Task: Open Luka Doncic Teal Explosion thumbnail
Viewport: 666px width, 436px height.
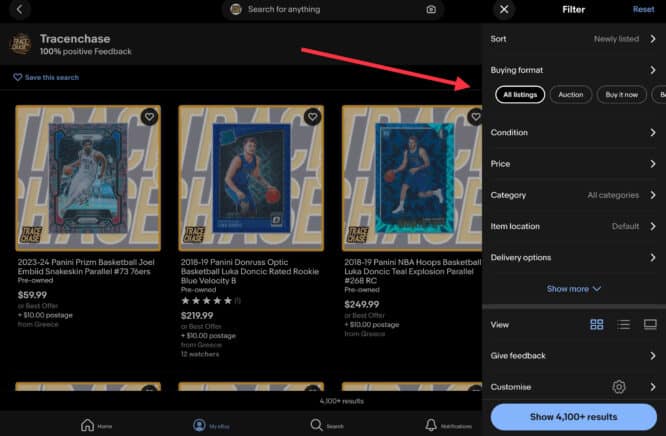Action: 412,178
